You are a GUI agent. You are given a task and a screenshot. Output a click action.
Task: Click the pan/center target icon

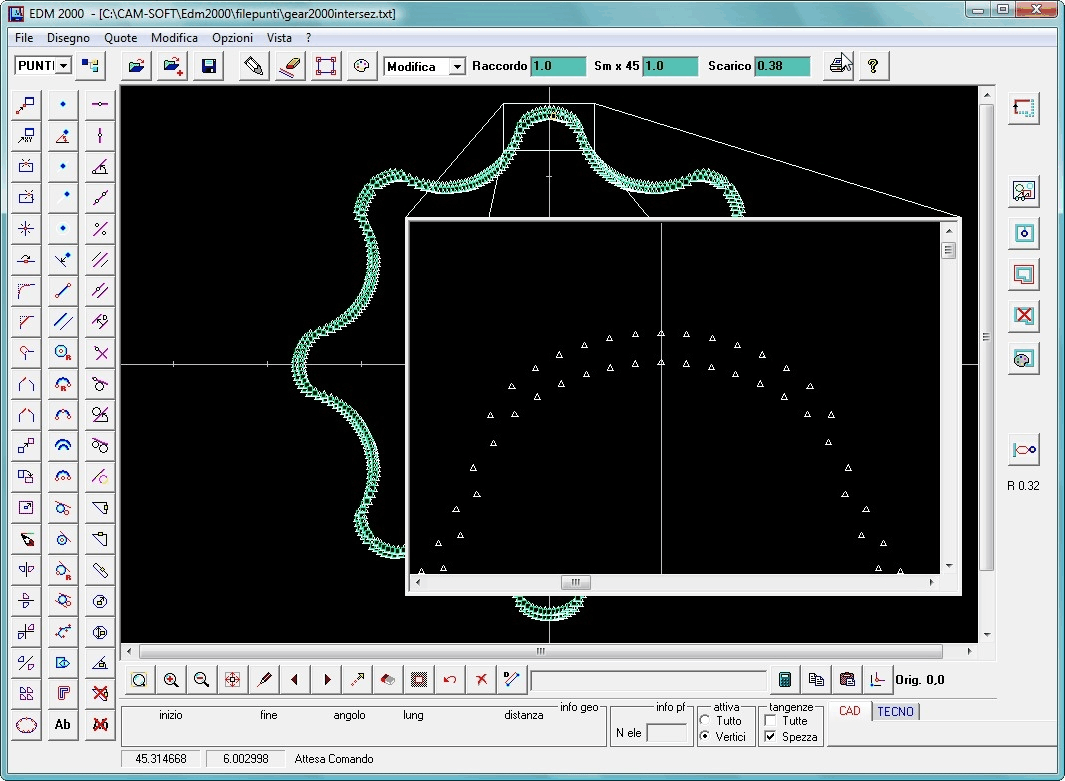click(232, 679)
